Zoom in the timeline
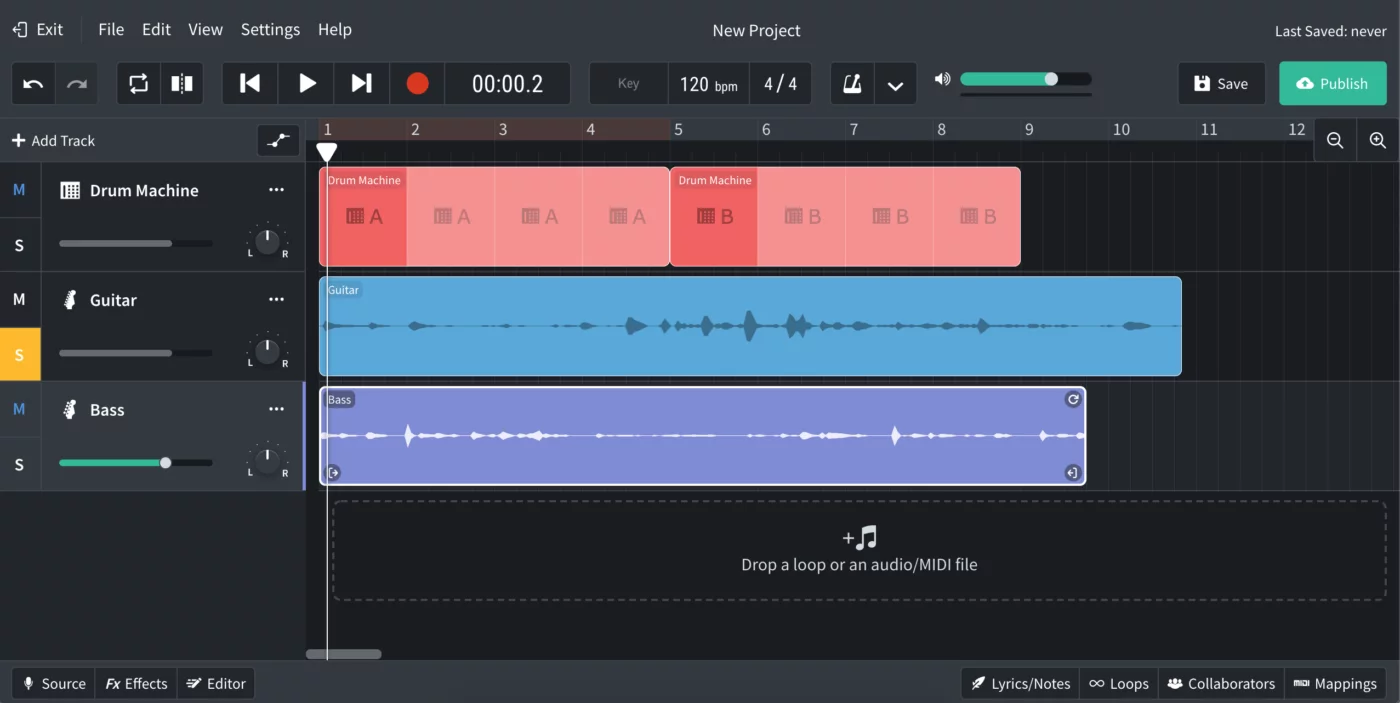The image size is (1400, 703). point(1378,141)
